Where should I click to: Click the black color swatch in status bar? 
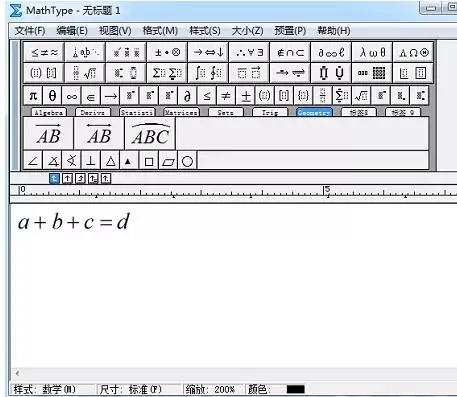click(296, 389)
